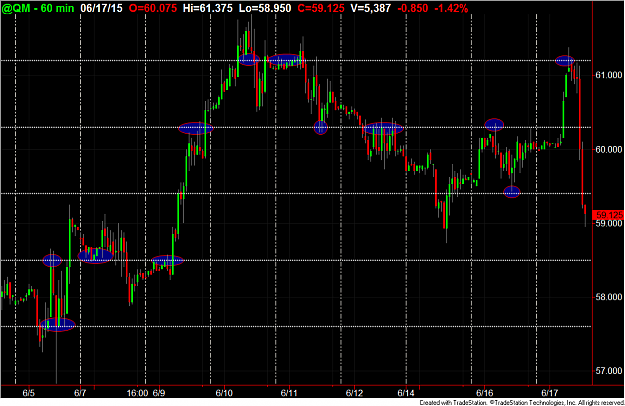Click the 6/10 date axis label
The image size is (625, 406).
pos(224,393)
